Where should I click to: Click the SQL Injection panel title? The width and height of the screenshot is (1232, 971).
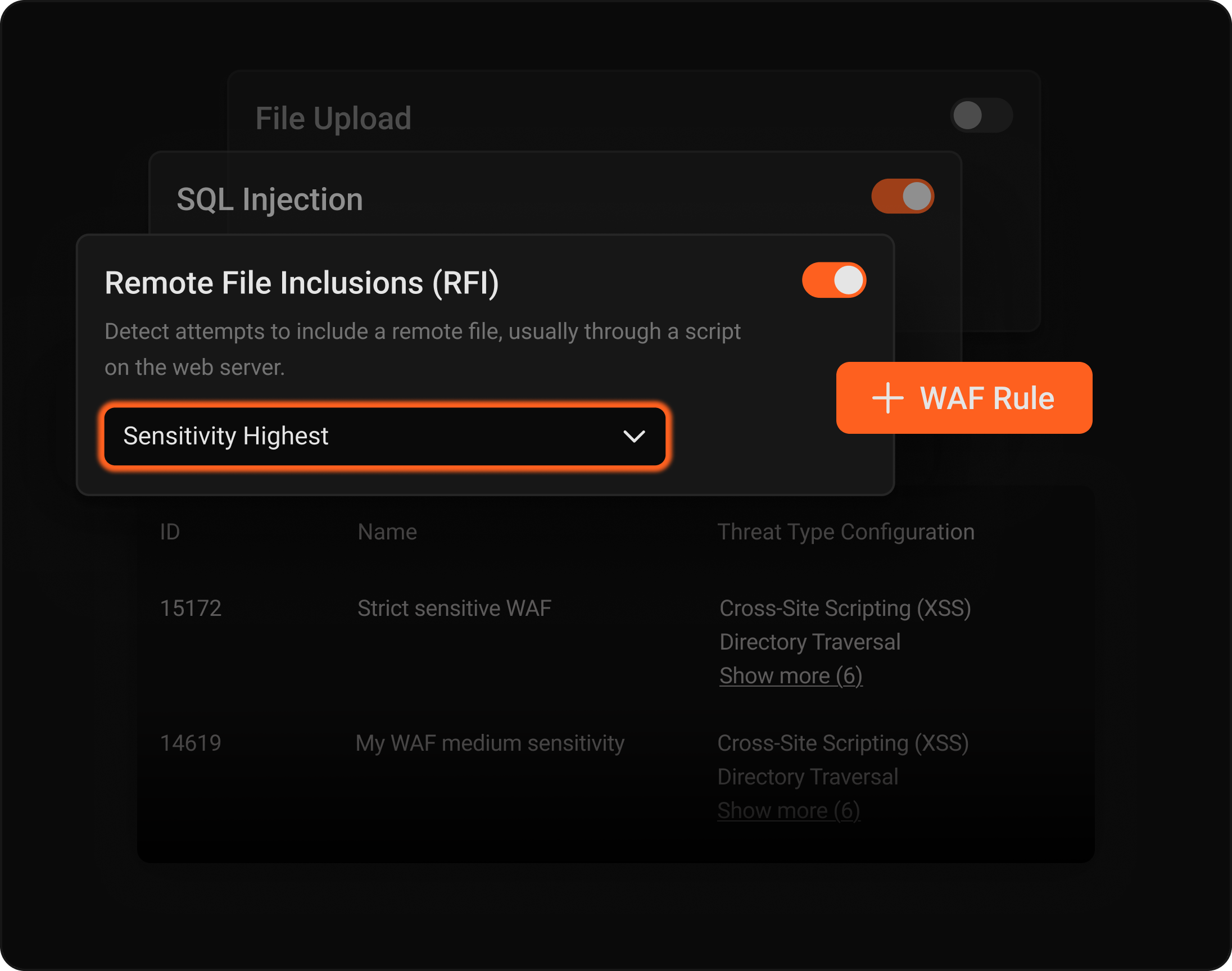click(270, 199)
